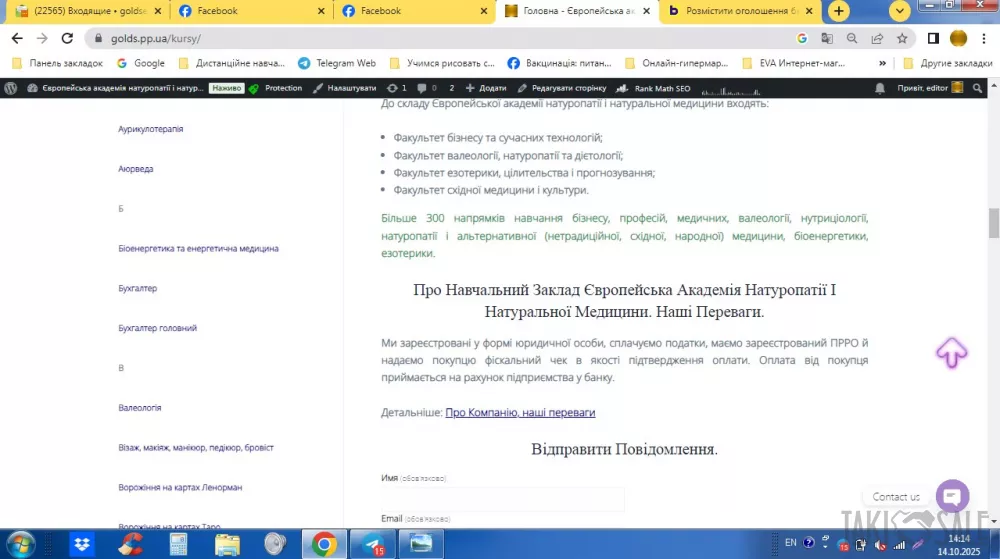Viewport: 1000px width, 559px height.
Task: Click the WordPress logo in admin bar
Action: [x=11, y=88]
